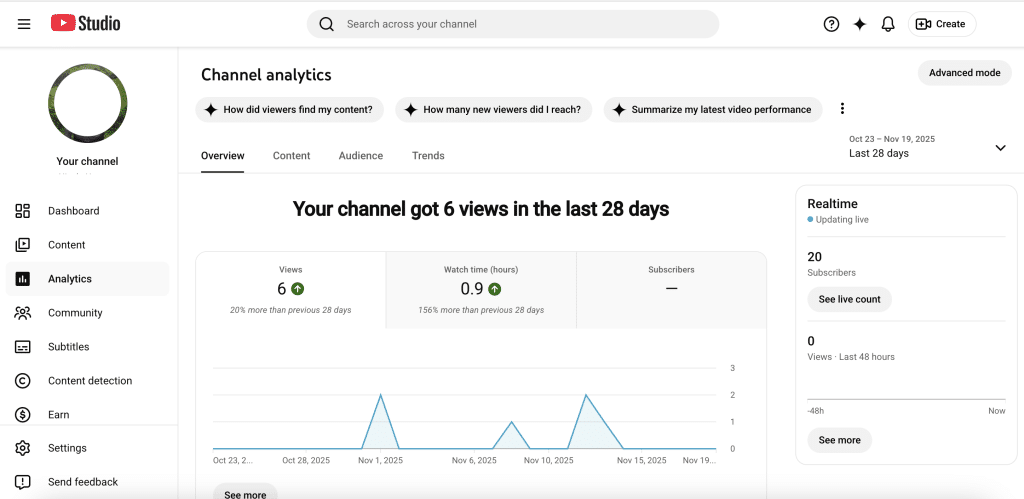The image size is (1024, 499).
Task: Click the 'Realtime' card title
Action: click(x=833, y=204)
